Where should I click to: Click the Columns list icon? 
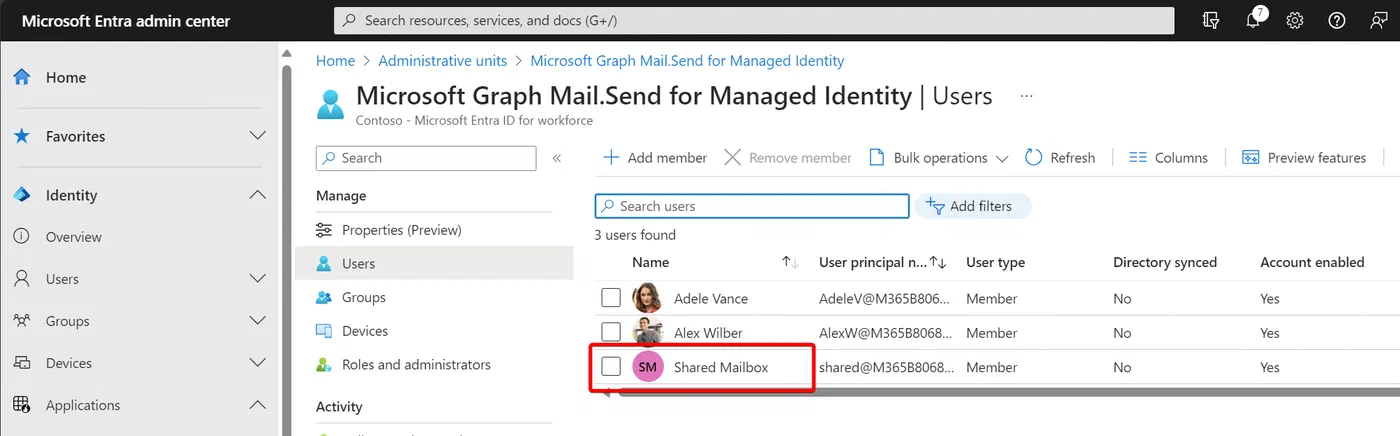click(x=1138, y=158)
